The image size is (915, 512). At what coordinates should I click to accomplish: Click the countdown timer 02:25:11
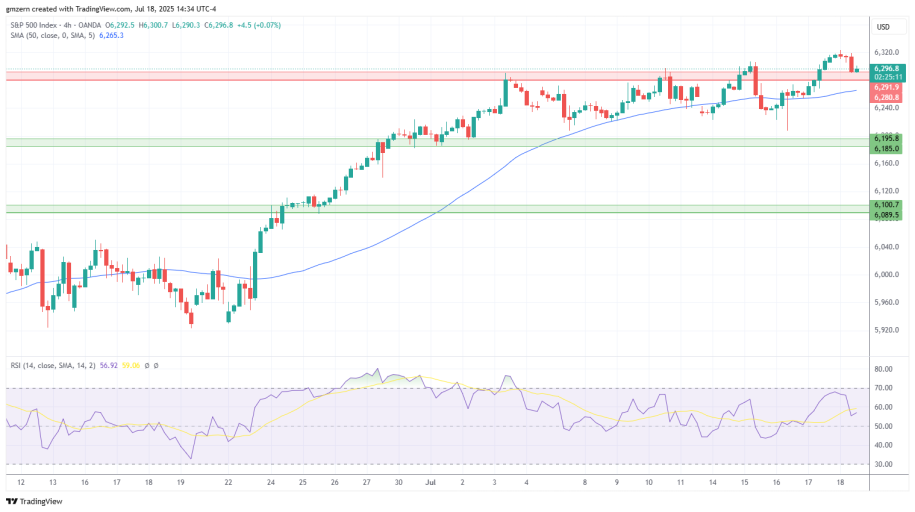pos(887,77)
